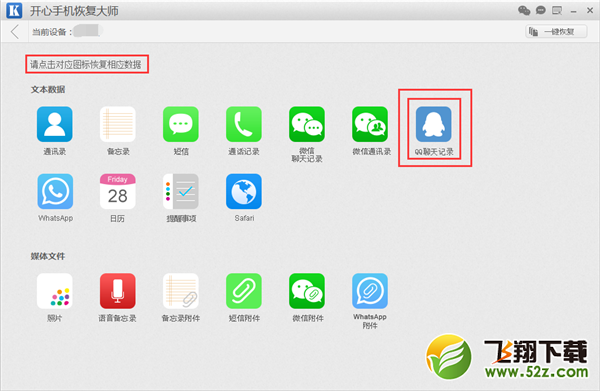This screenshot has width=600, height=391.
Task: Open the 照片 photos recovery icon
Action: 54,291
